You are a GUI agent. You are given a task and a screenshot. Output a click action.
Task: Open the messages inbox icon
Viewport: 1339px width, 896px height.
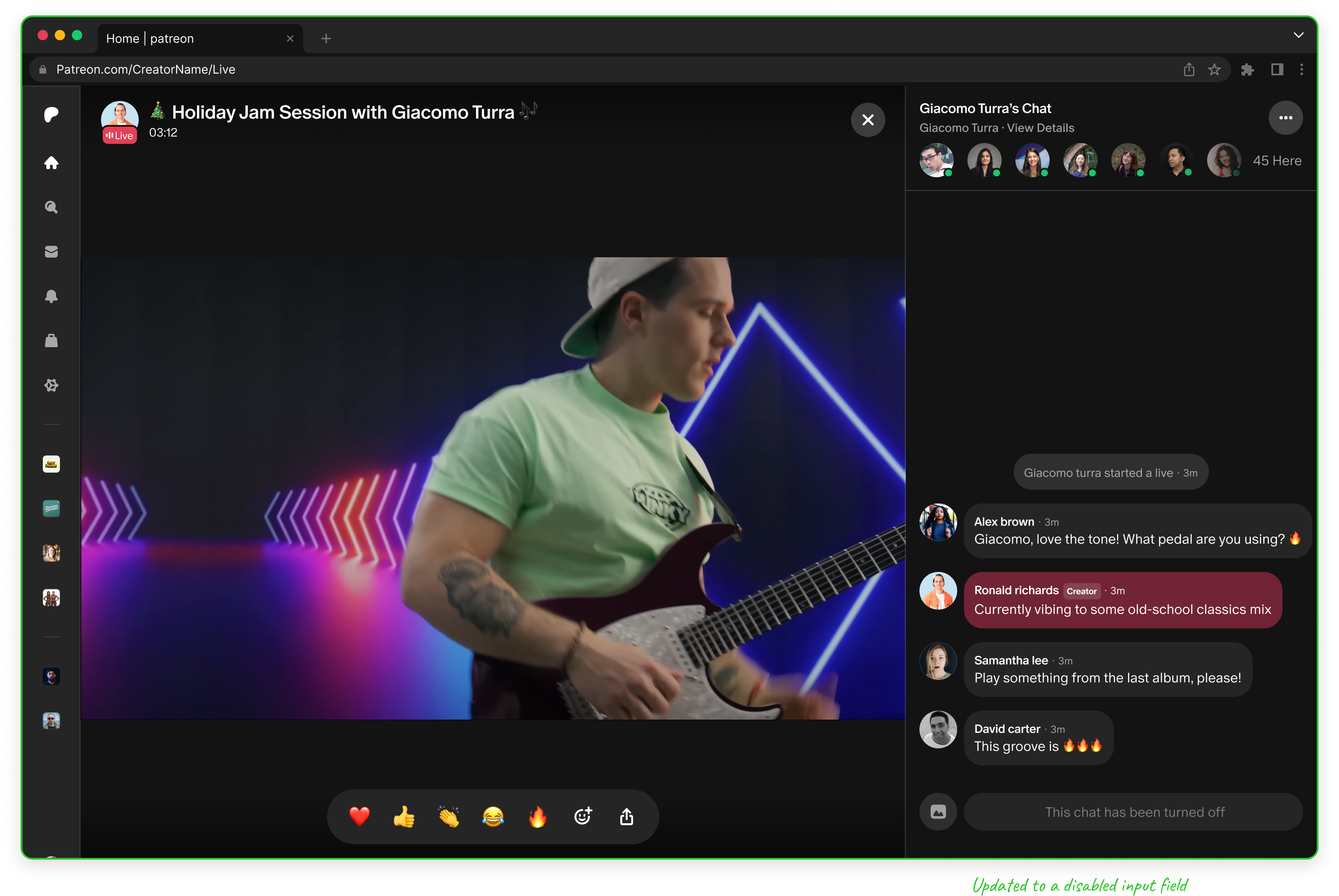pyautogui.click(x=51, y=251)
